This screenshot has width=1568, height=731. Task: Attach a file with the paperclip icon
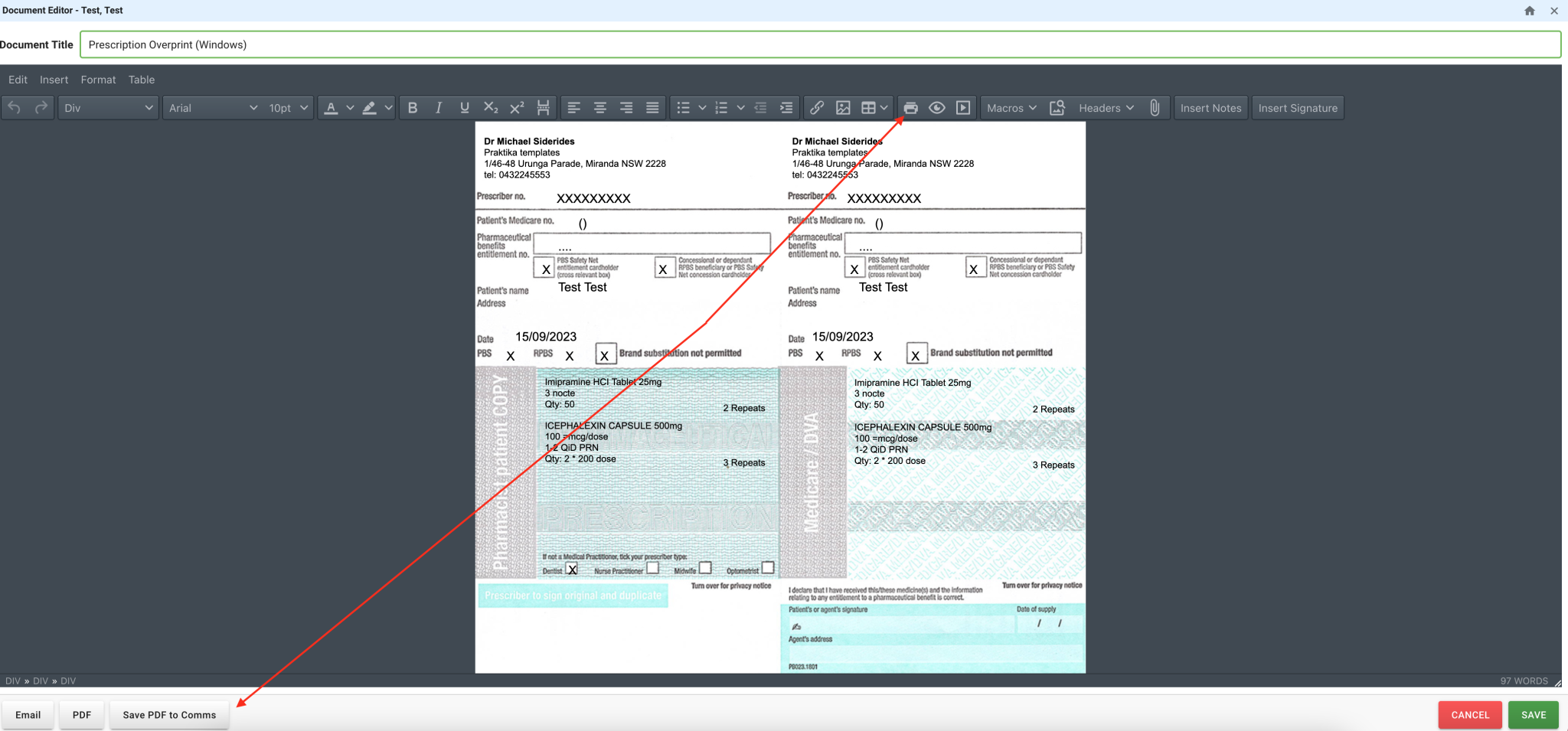pyautogui.click(x=1155, y=107)
